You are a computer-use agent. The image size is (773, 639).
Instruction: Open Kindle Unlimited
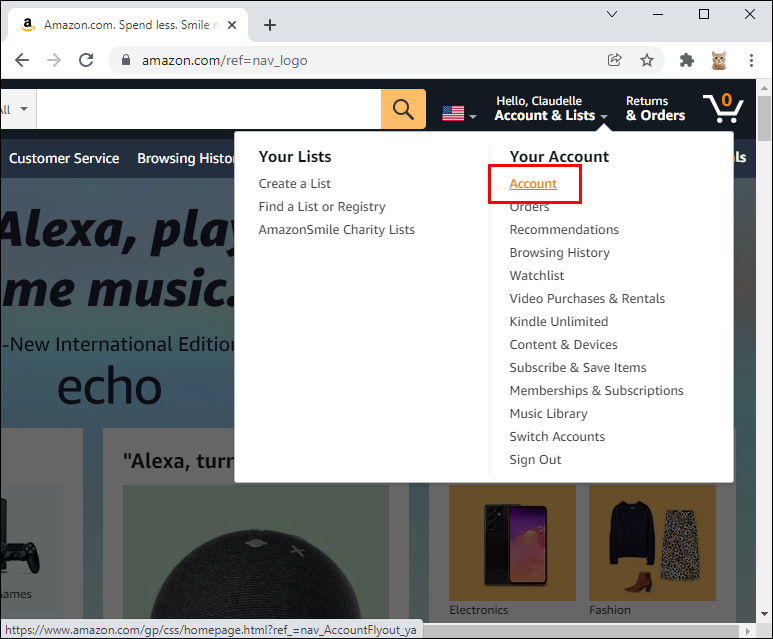click(559, 321)
